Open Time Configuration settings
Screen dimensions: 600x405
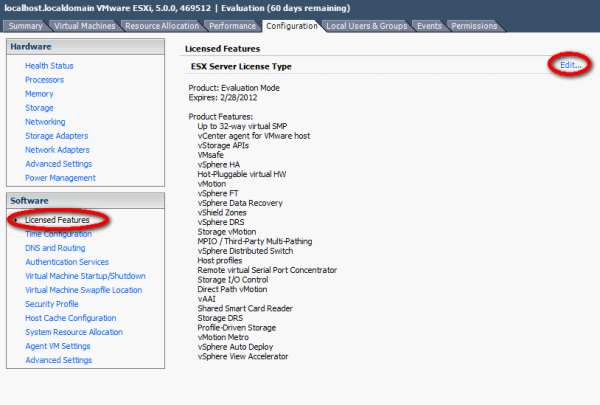pos(60,234)
